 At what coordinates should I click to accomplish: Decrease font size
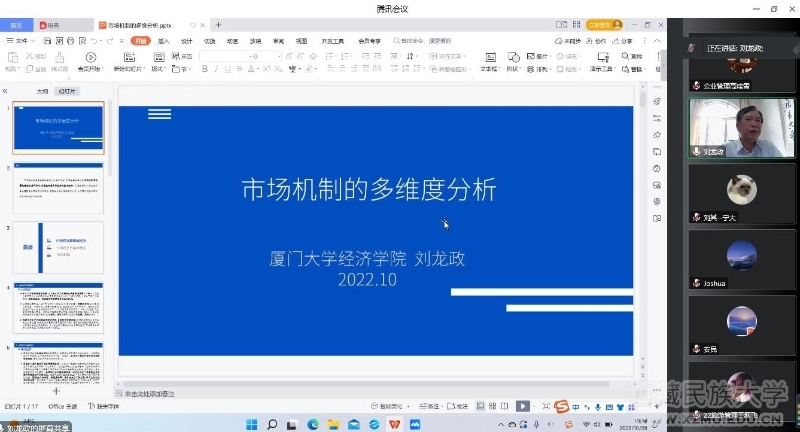[x=300, y=56]
